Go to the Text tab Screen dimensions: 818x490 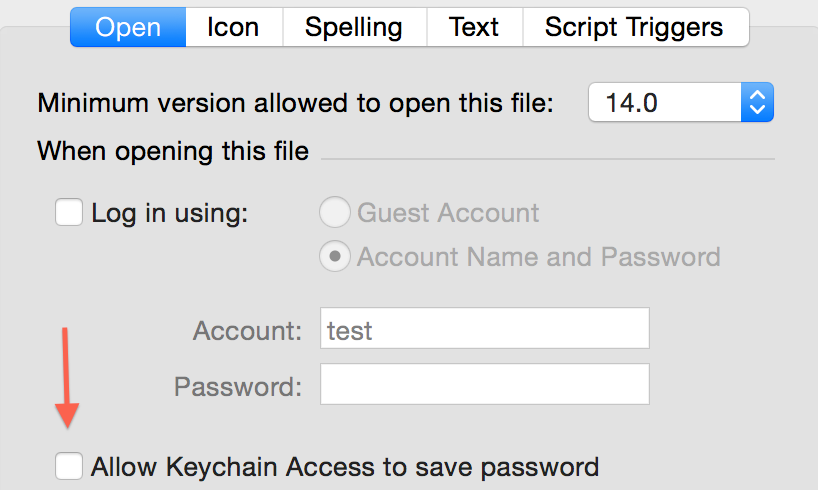pyautogui.click(x=475, y=27)
